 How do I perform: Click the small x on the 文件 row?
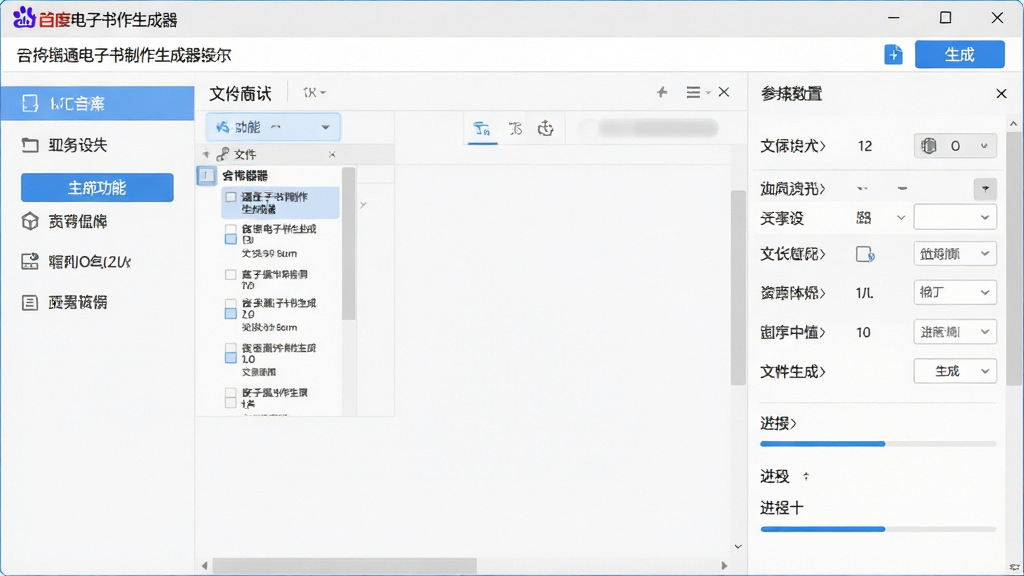pos(332,155)
